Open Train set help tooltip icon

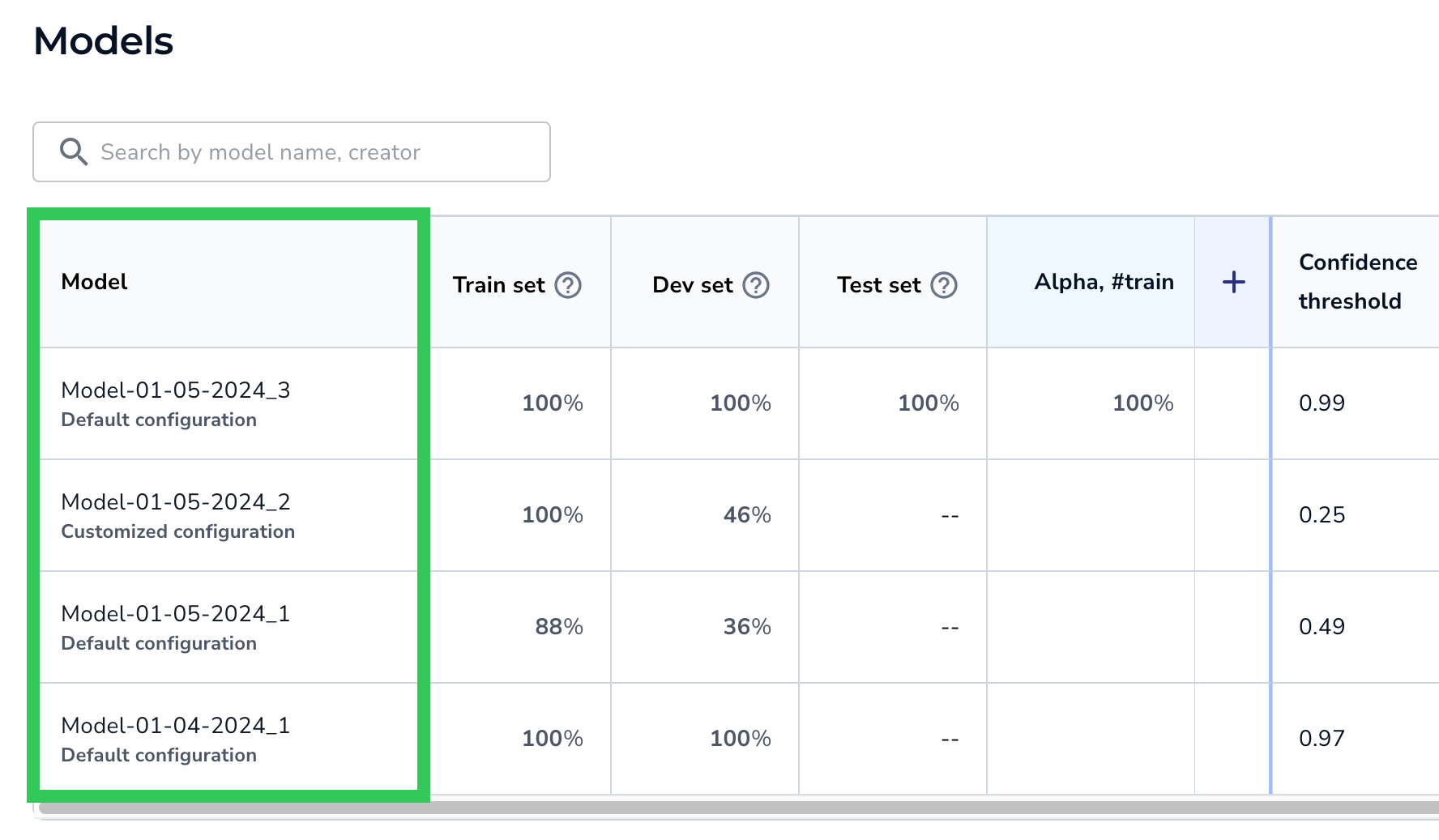coord(568,285)
